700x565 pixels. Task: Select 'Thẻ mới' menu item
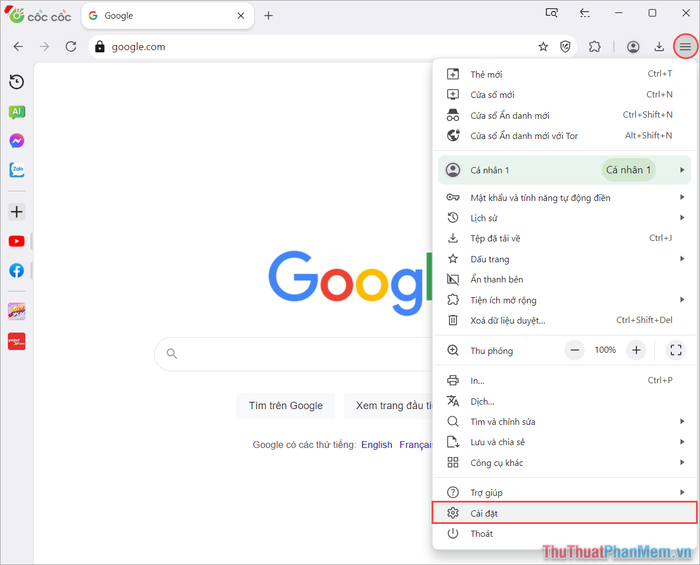pyautogui.click(x=564, y=74)
